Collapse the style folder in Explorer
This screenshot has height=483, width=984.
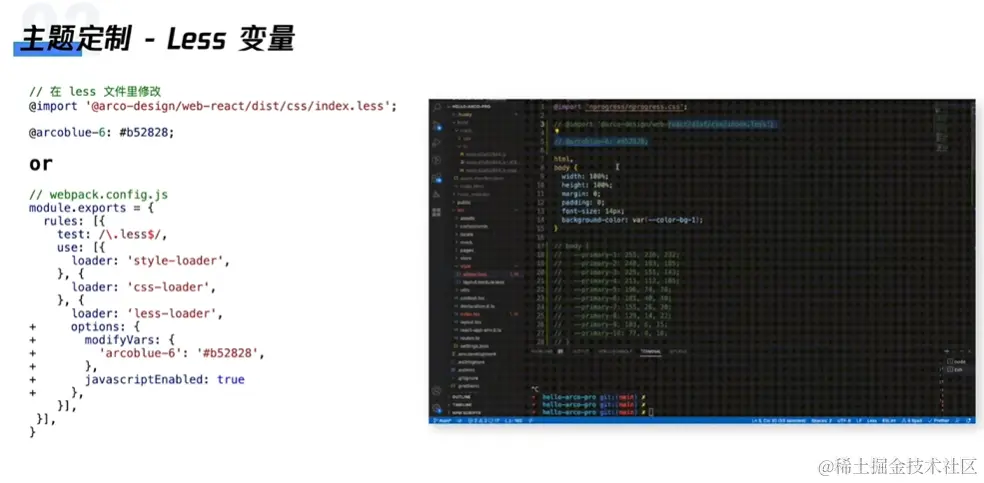tap(465, 266)
